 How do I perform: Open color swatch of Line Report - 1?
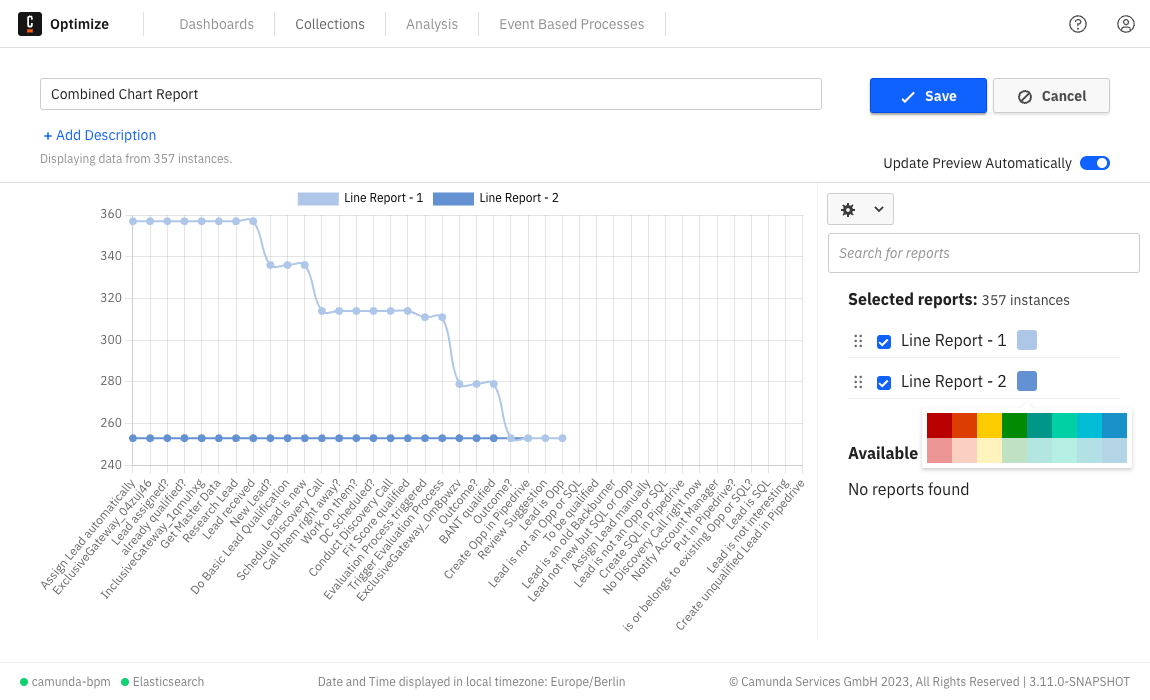[x=1027, y=340]
